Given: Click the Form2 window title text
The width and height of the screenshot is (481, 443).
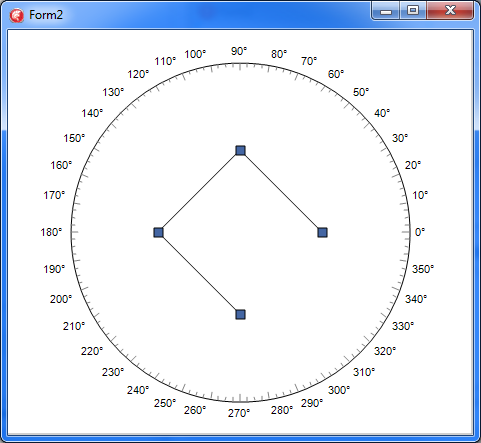Looking at the screenshot, I should [x=46, y=15].
